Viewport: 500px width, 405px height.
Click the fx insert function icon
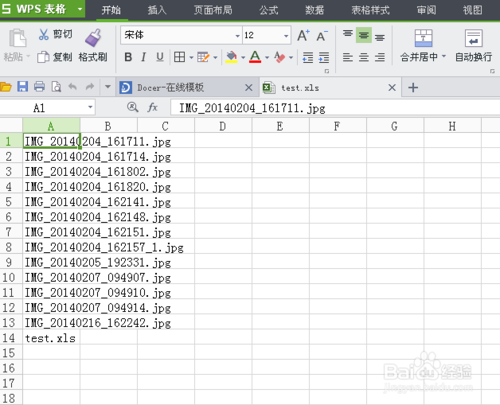[x=153, y=107]
